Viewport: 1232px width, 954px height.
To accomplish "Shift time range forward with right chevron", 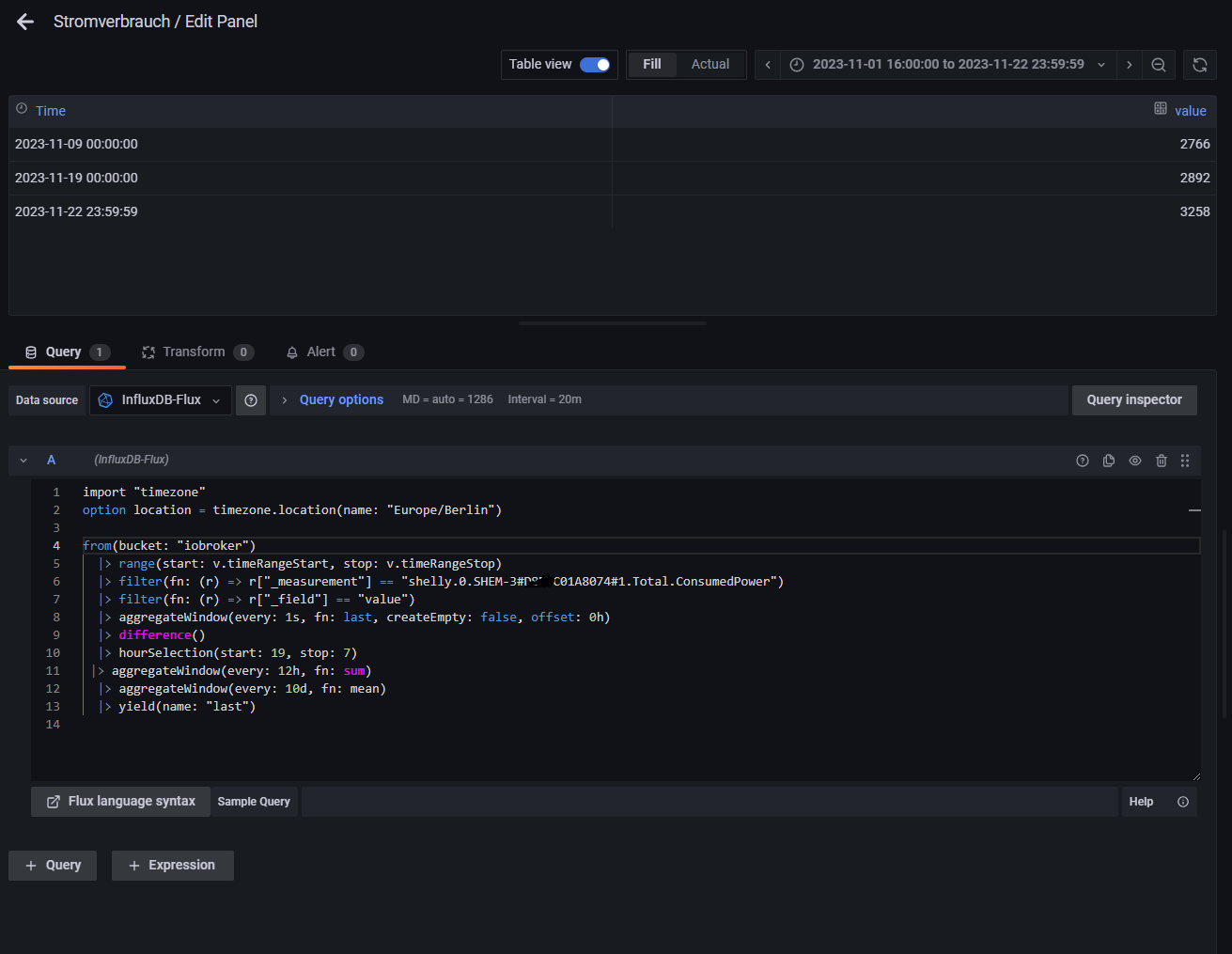I will pos(1130,65).
